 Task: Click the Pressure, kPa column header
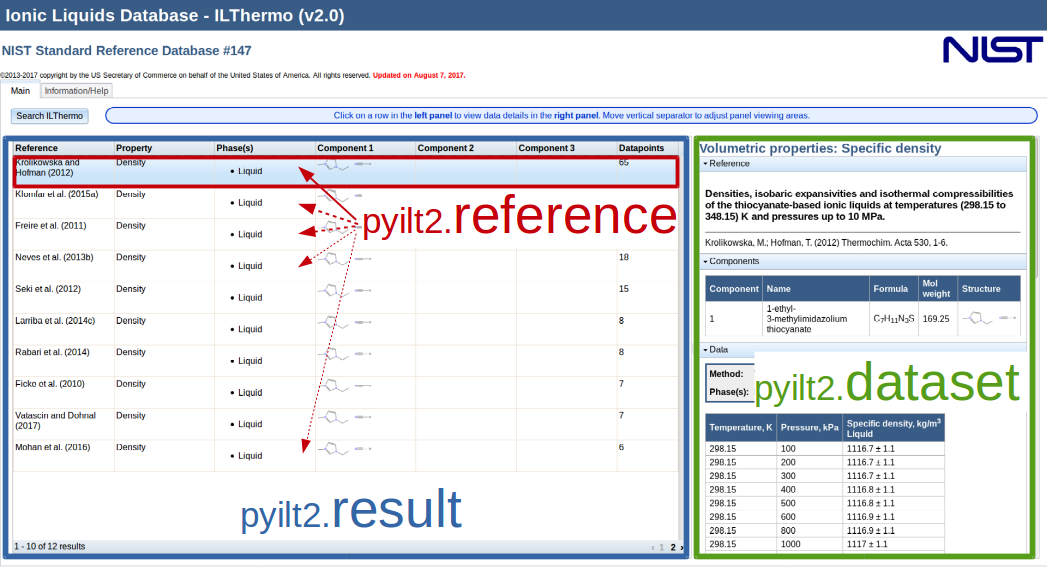pyautogui.click(x=809, y=428)
